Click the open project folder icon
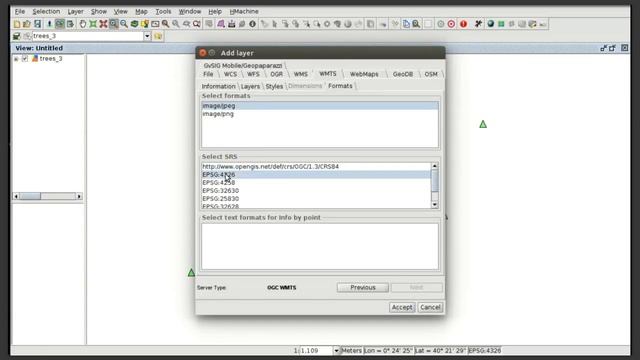640x360 pixels. pyautogui.click(x=27, y=24)
